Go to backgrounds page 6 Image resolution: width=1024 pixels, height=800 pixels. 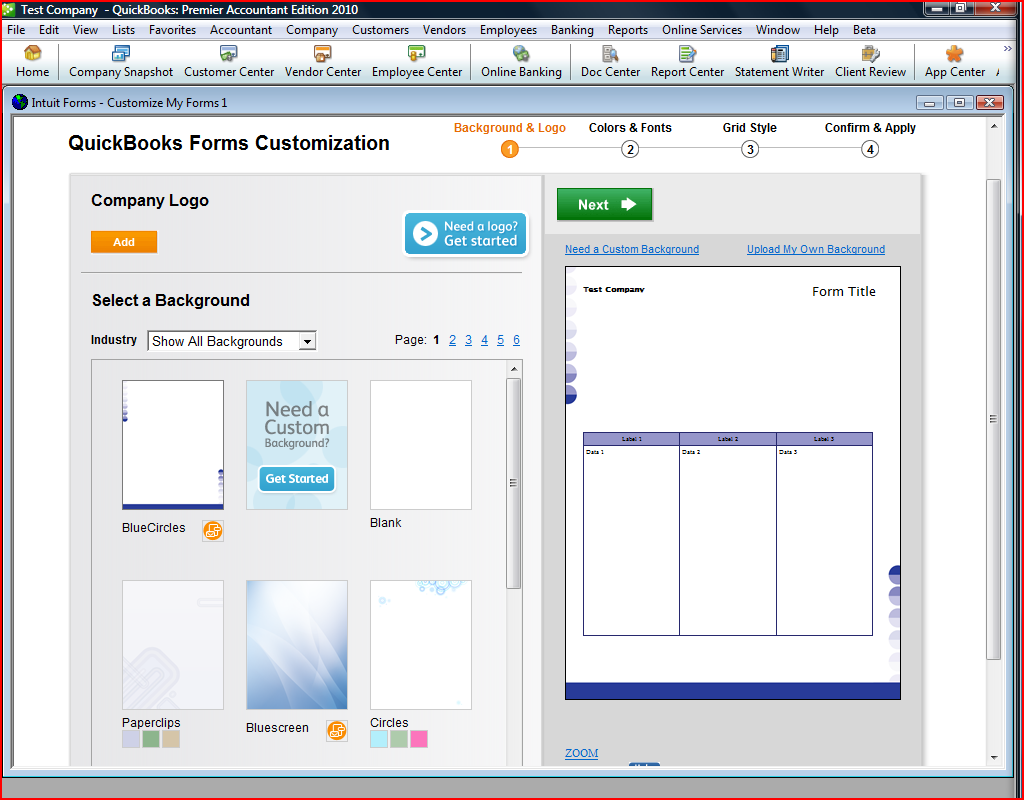tap(517, 340)
